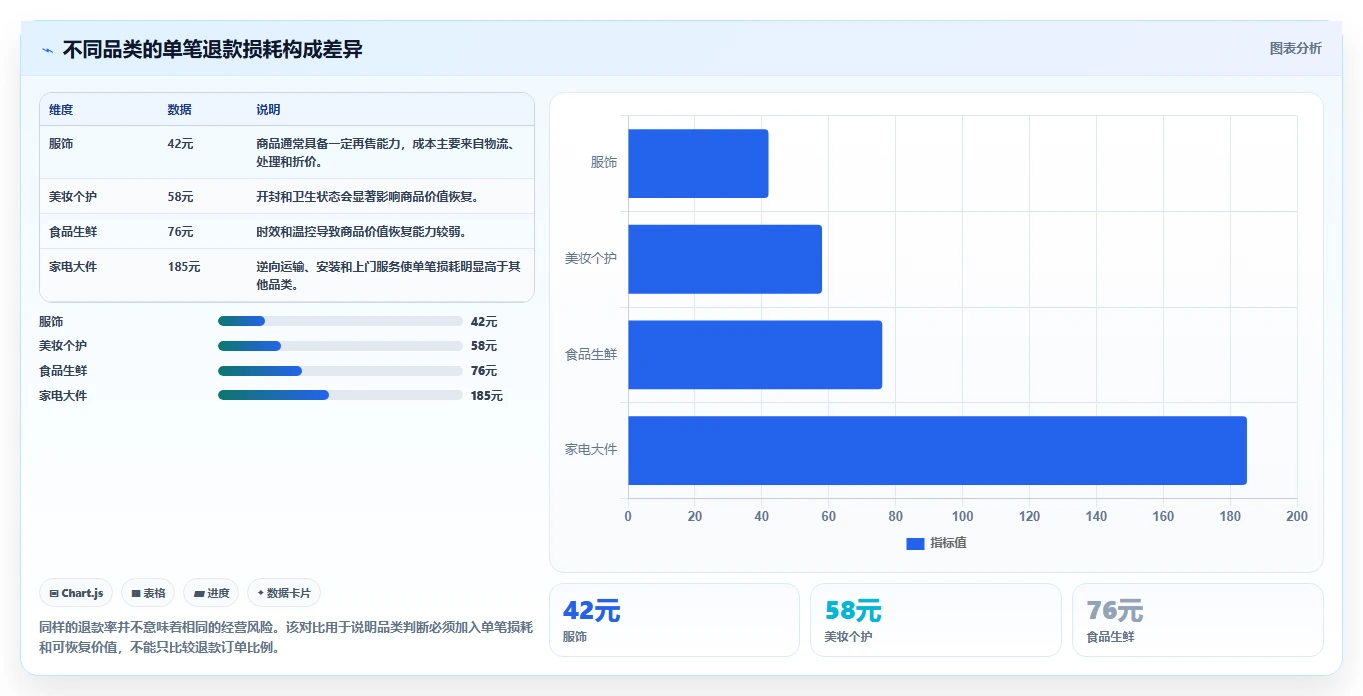Open the 58元 美妆个护 data card
The width and height of the screenshot is (1363, 696).
pos(936,620)
